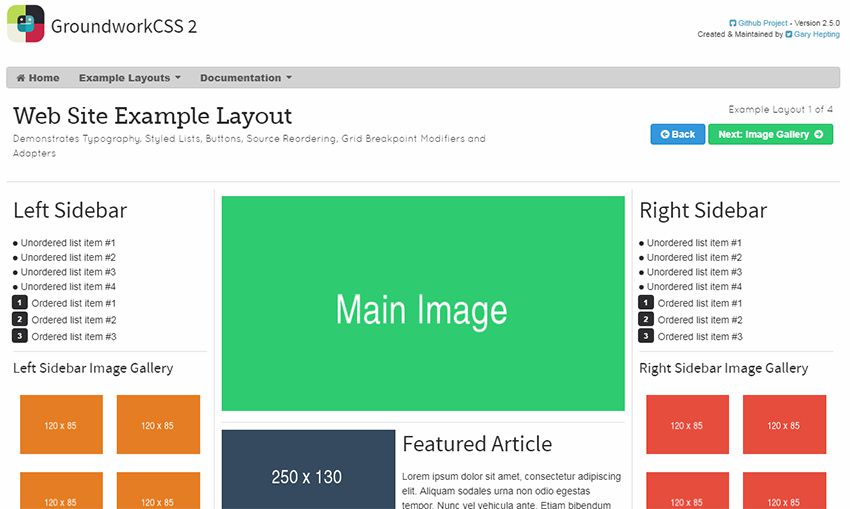Image resolution: width=850 pixels, height=509 pixels.
Task: Click the Twitter icon beside Gary Hepting
Action: click(789, 34)
